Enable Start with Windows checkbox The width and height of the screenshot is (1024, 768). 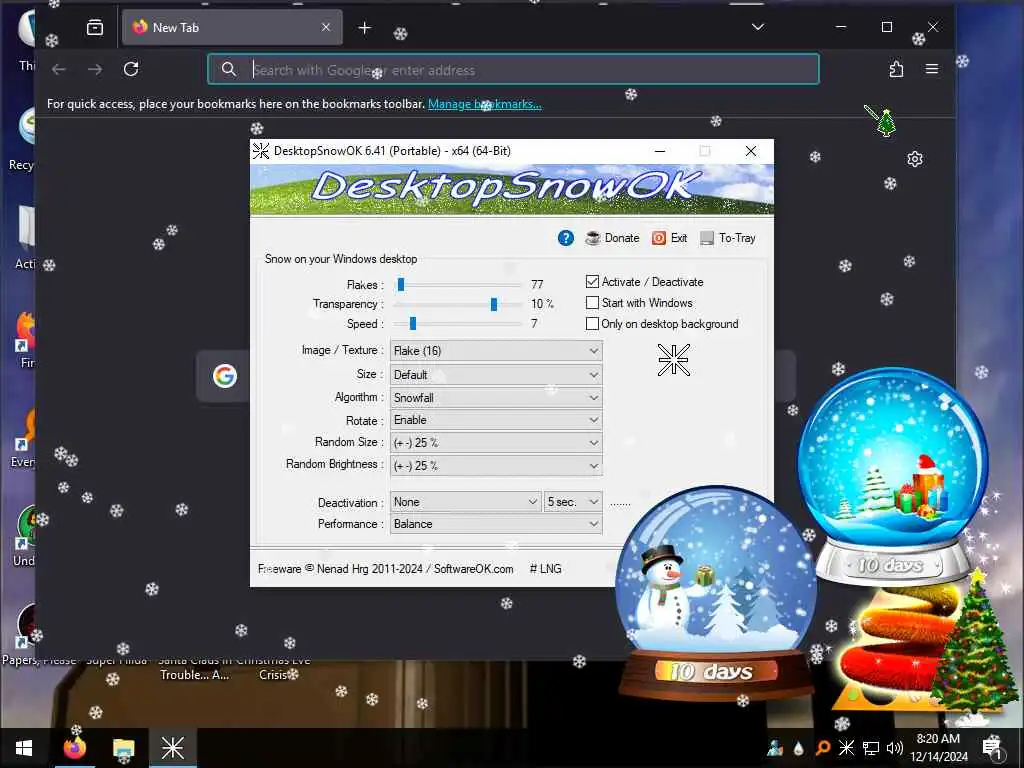point(592,303)
